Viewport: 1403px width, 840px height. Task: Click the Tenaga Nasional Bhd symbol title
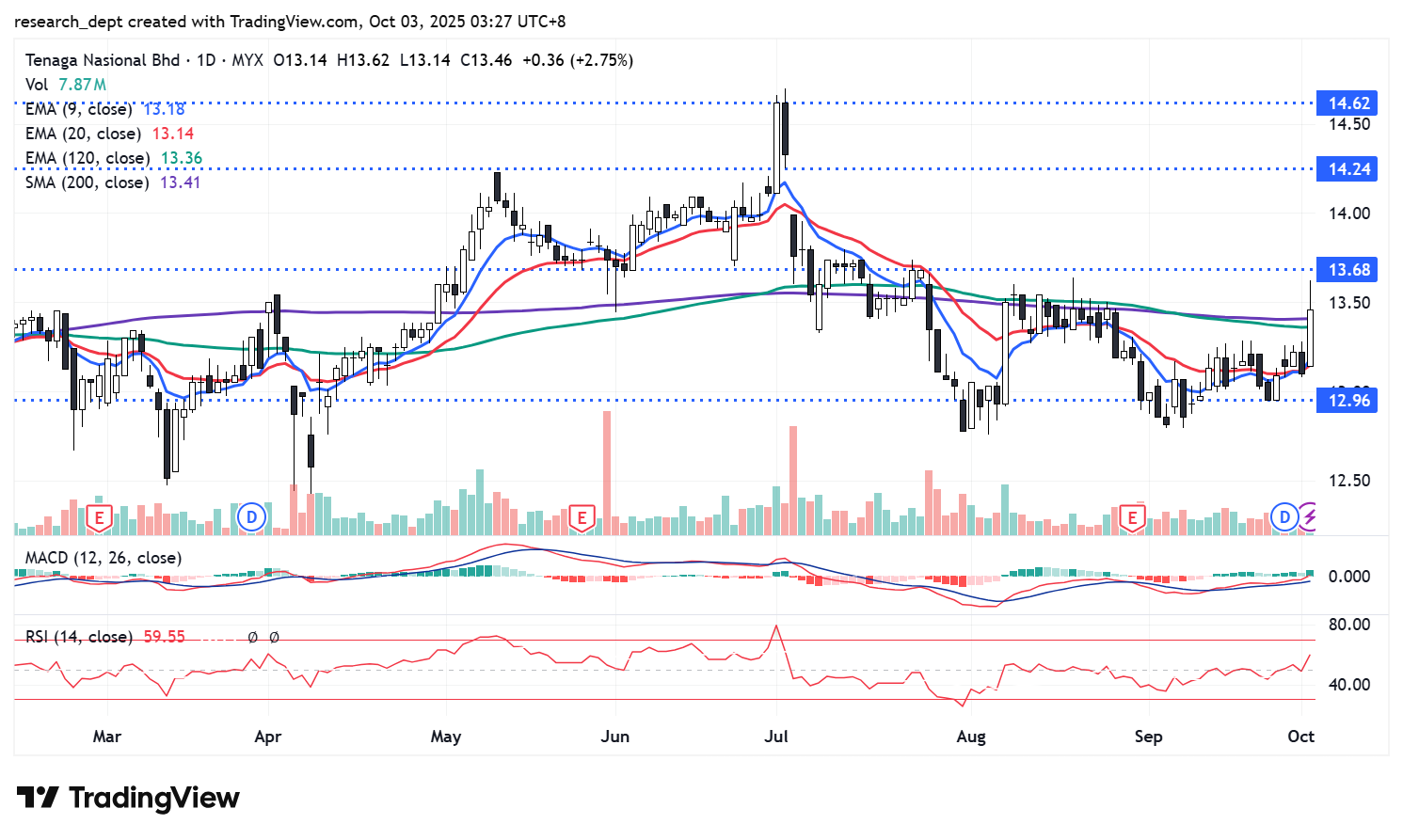click(x=103, y=60)
